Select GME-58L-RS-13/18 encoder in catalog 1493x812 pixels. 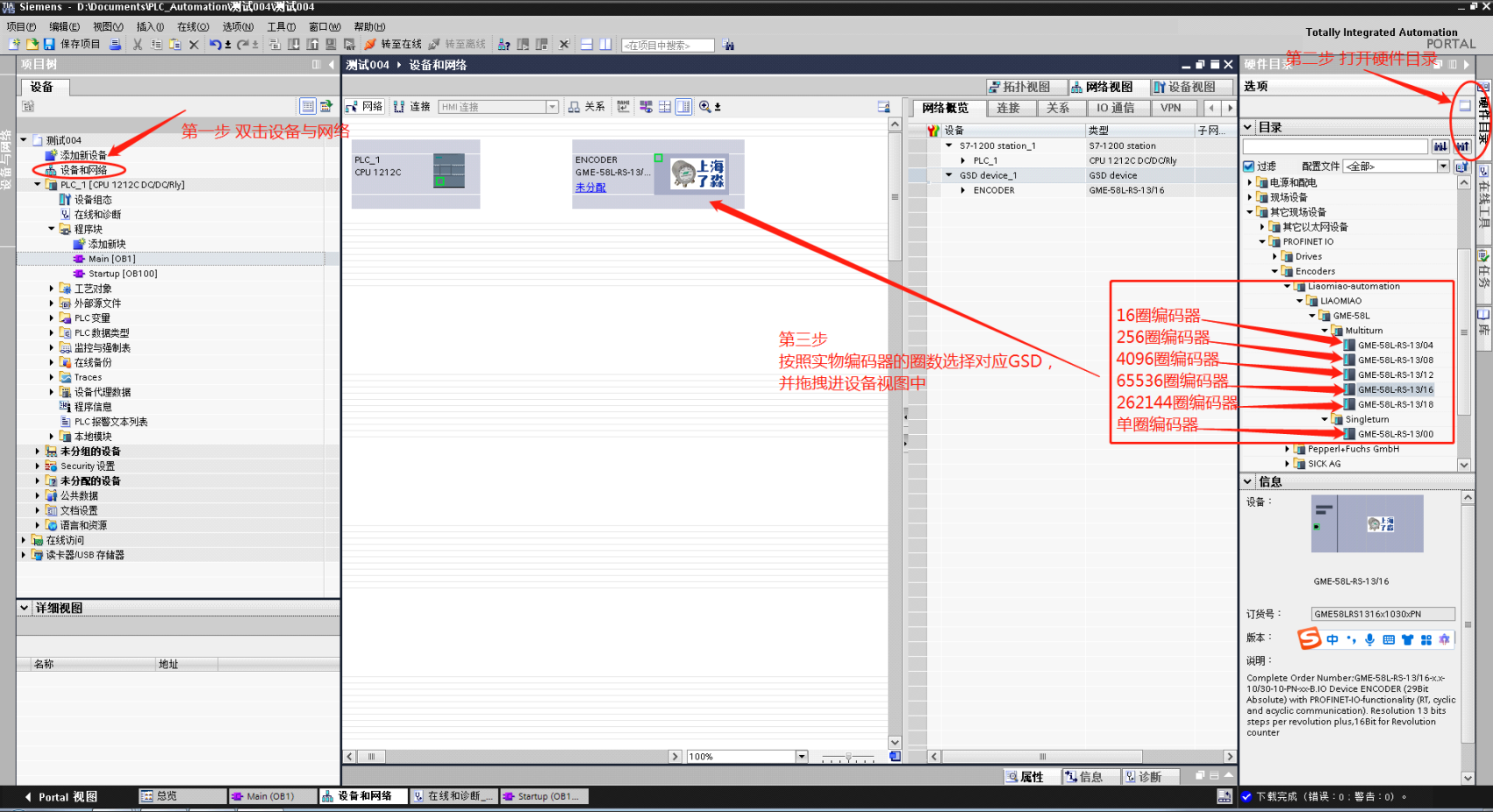[x=1395, y=404]
